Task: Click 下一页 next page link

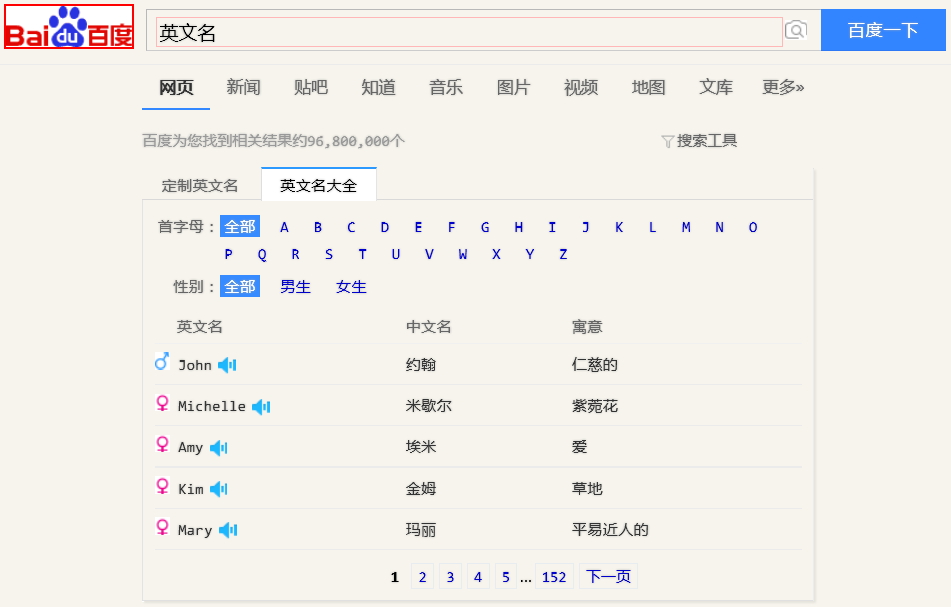Action: pos(608,576)
